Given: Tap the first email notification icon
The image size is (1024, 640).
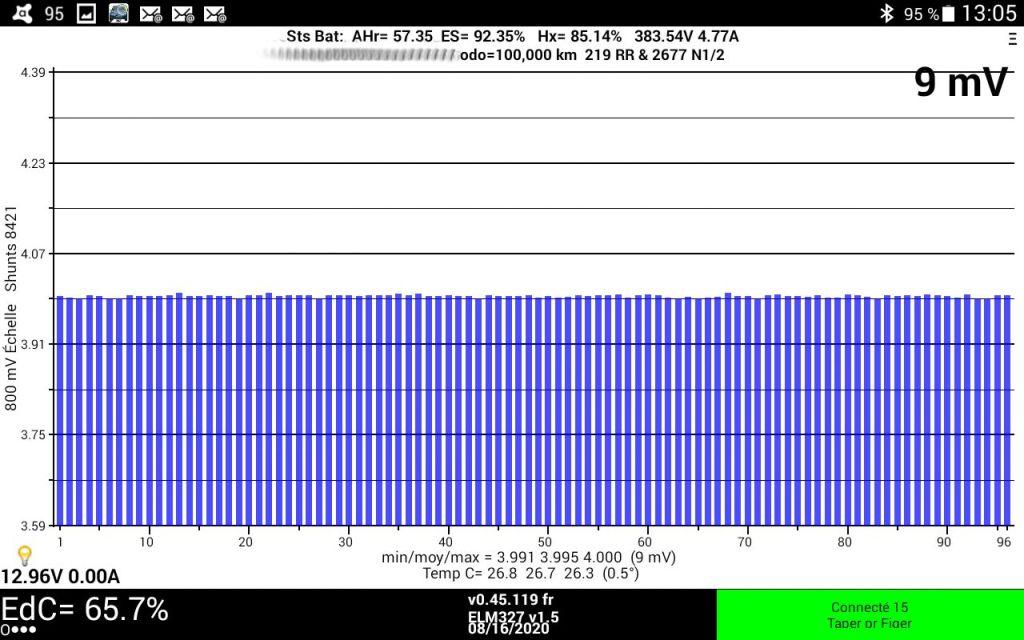Looking at the screenshot, I should [150, 13].
